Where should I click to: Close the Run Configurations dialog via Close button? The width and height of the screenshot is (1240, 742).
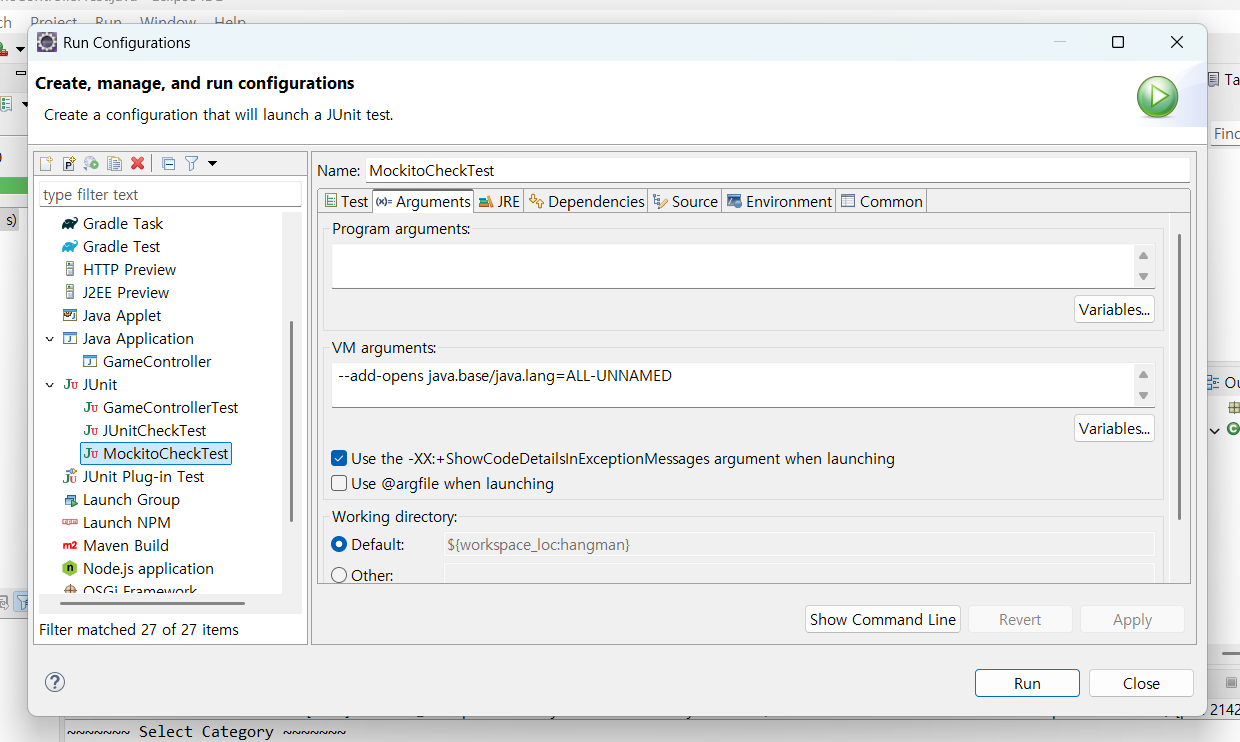1141,683
